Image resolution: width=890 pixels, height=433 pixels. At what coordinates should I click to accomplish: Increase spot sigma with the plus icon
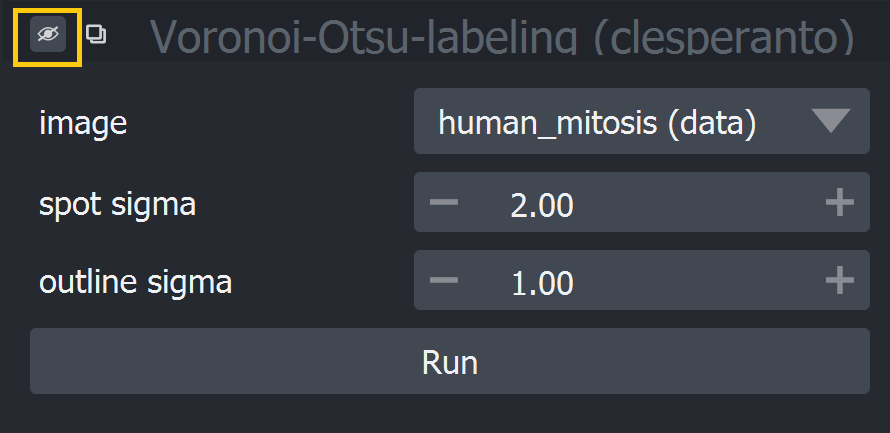(839, 202)
